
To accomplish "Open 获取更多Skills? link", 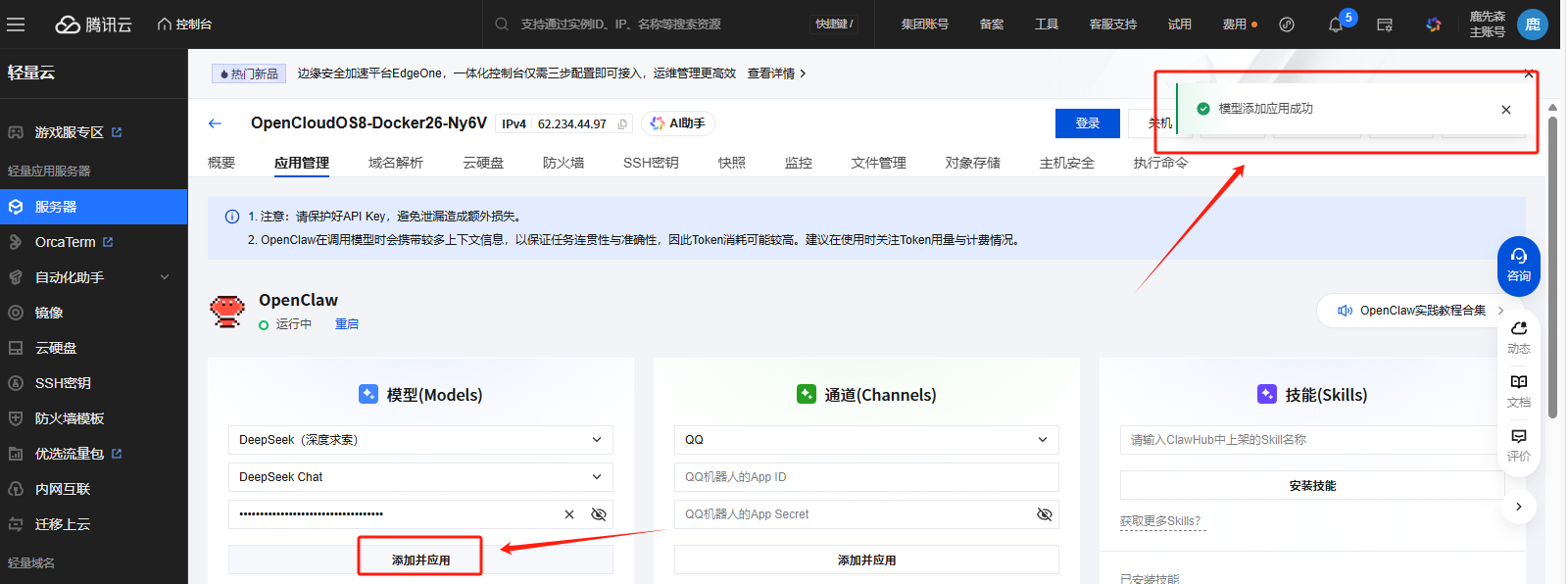I will coord(1160,521).
